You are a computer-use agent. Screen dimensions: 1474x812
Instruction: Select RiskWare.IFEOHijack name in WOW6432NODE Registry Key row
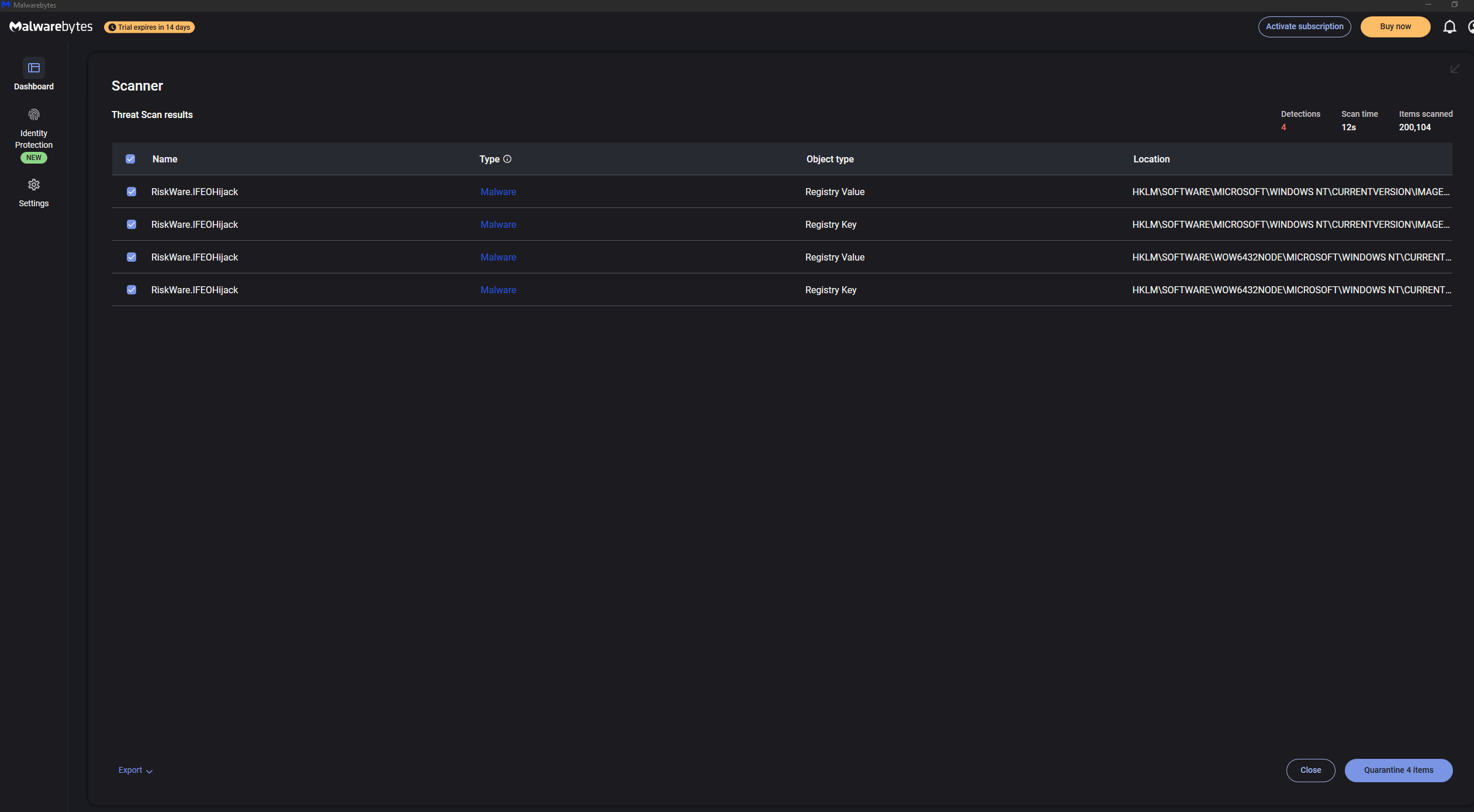pyautogui.click(x=195, y=290)
